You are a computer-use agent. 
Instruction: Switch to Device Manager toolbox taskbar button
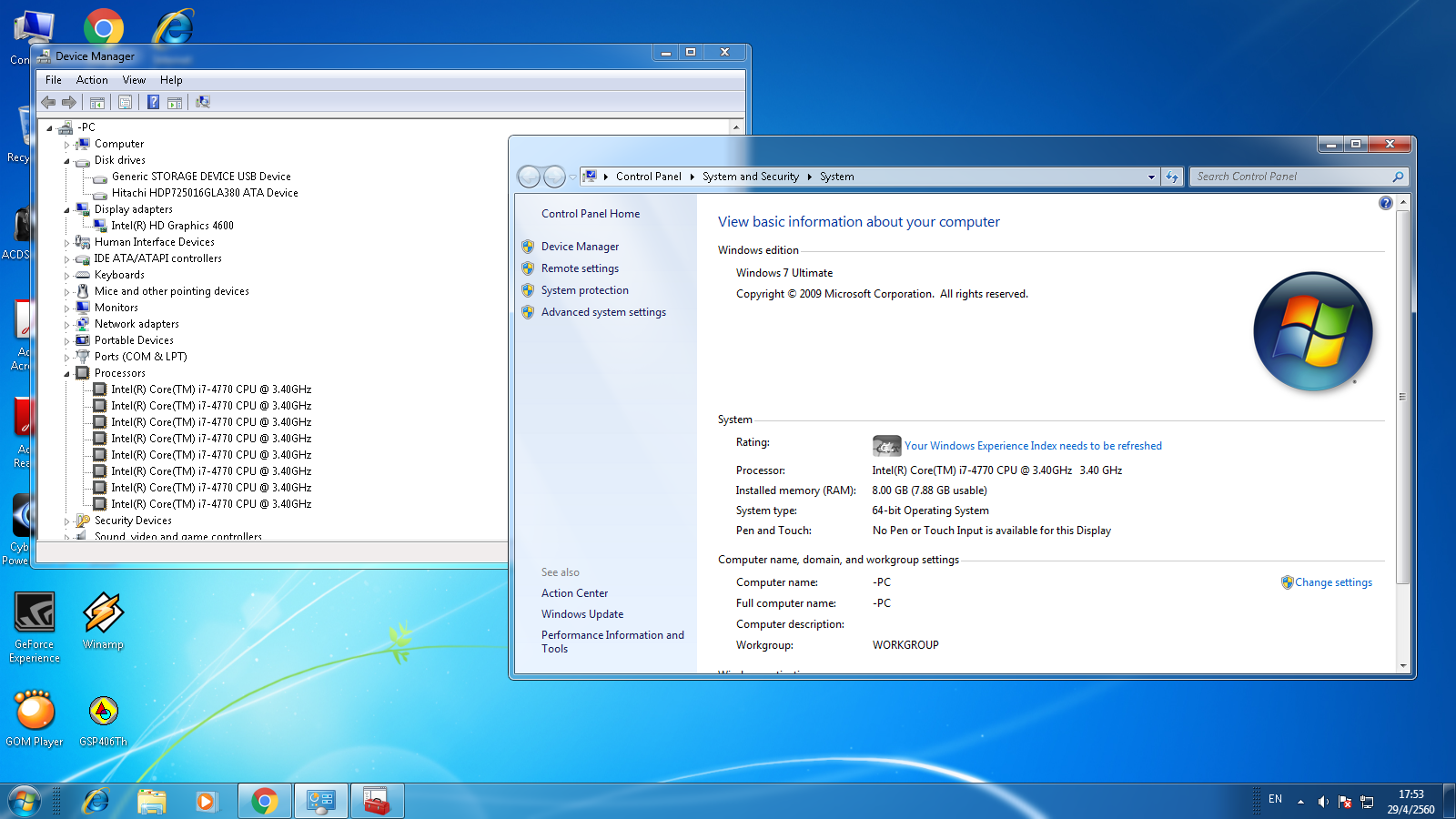pos(377,801)
